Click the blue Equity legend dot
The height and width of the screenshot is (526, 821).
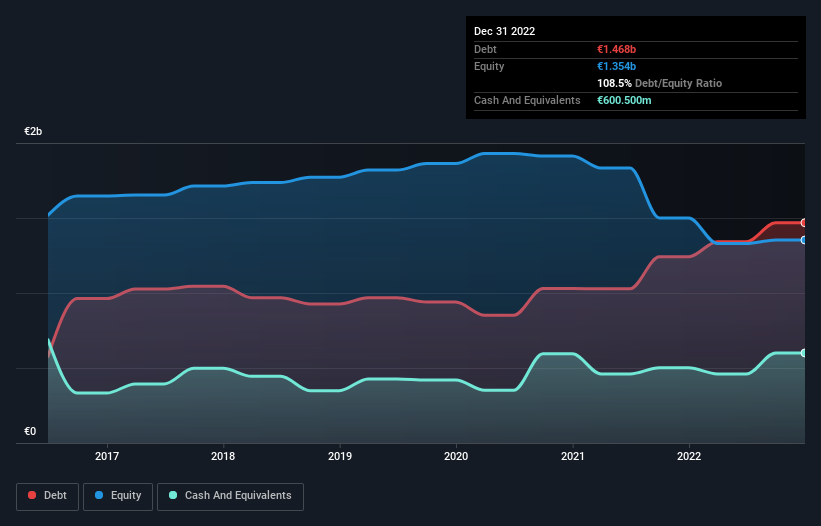click(99, 495)
